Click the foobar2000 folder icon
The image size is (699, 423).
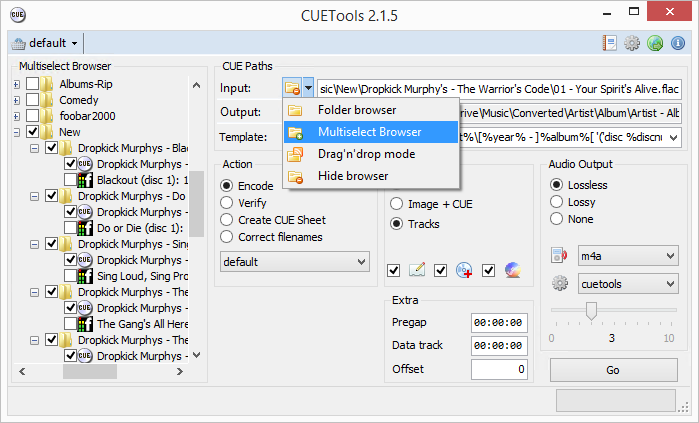[x=47, y=116]
